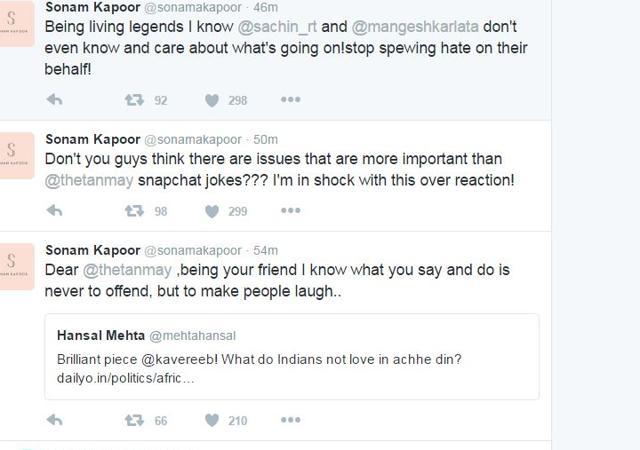Like the tweet with 298 likes
Image resolution: width=640 pixels, height=450 pixels.
pyautogui.click(x=212, y=100)
